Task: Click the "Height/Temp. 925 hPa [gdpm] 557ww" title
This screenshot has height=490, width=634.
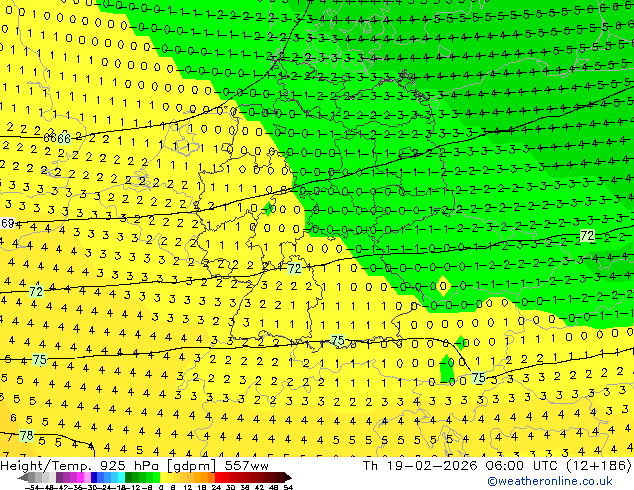Action: click(x=134, y=466)
